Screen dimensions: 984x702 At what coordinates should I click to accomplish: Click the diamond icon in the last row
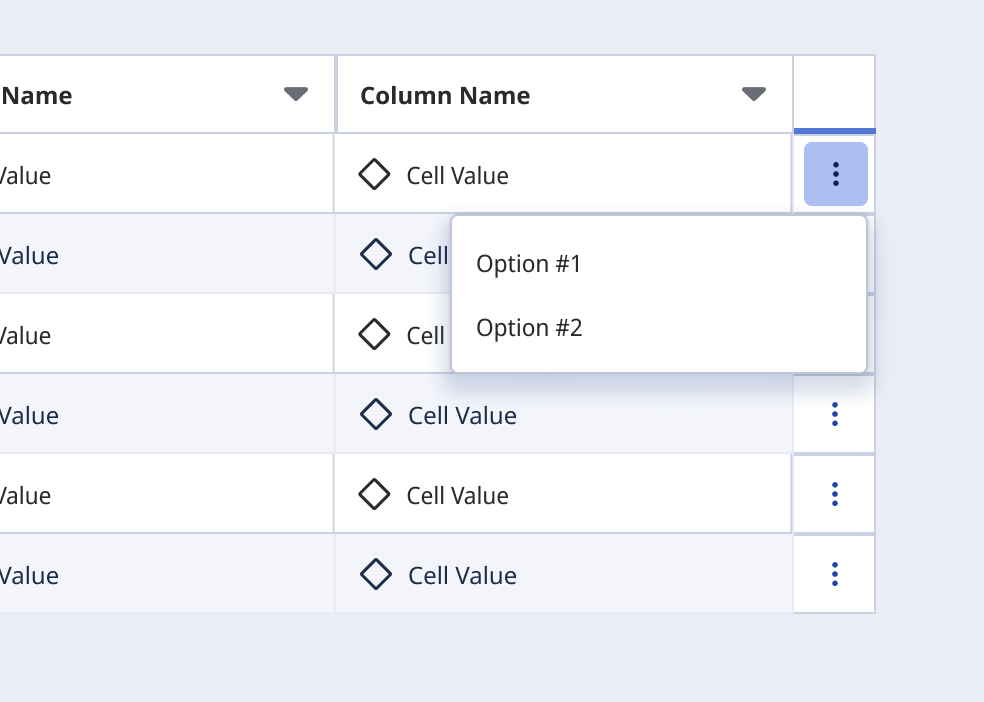pos(376,574)
